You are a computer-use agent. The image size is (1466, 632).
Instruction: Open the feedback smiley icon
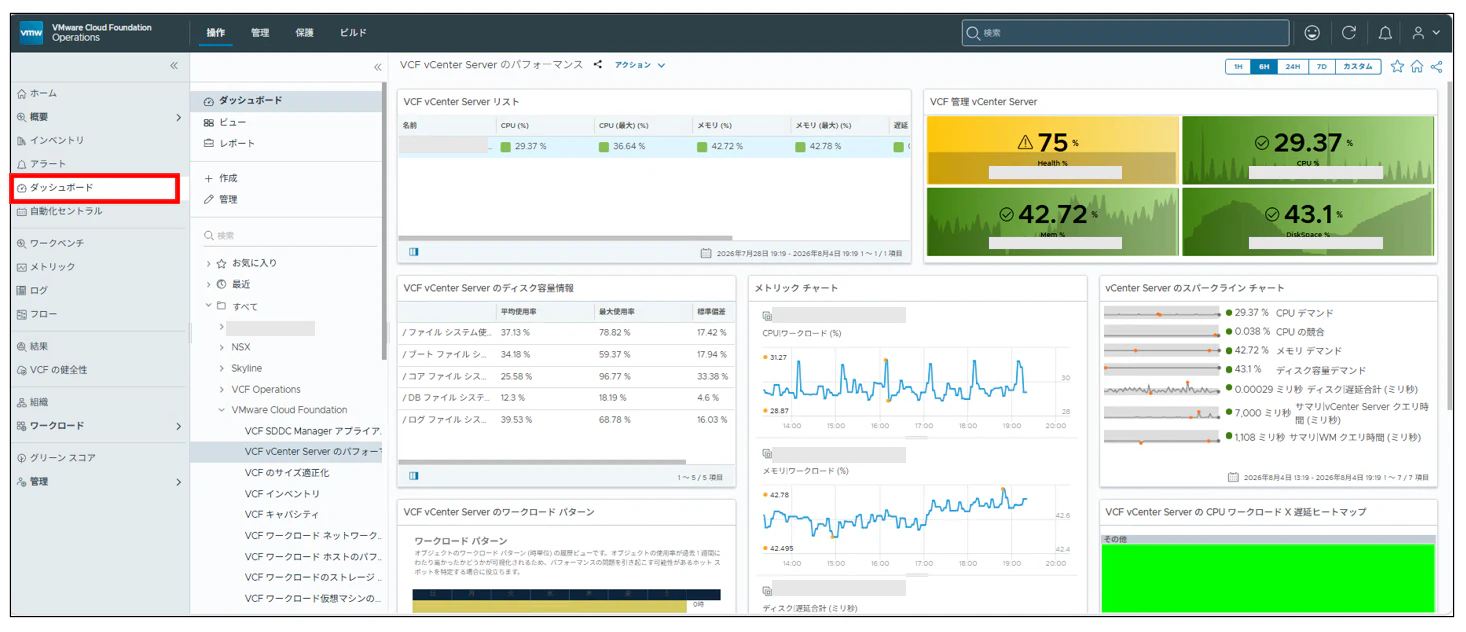[1312, 33]
